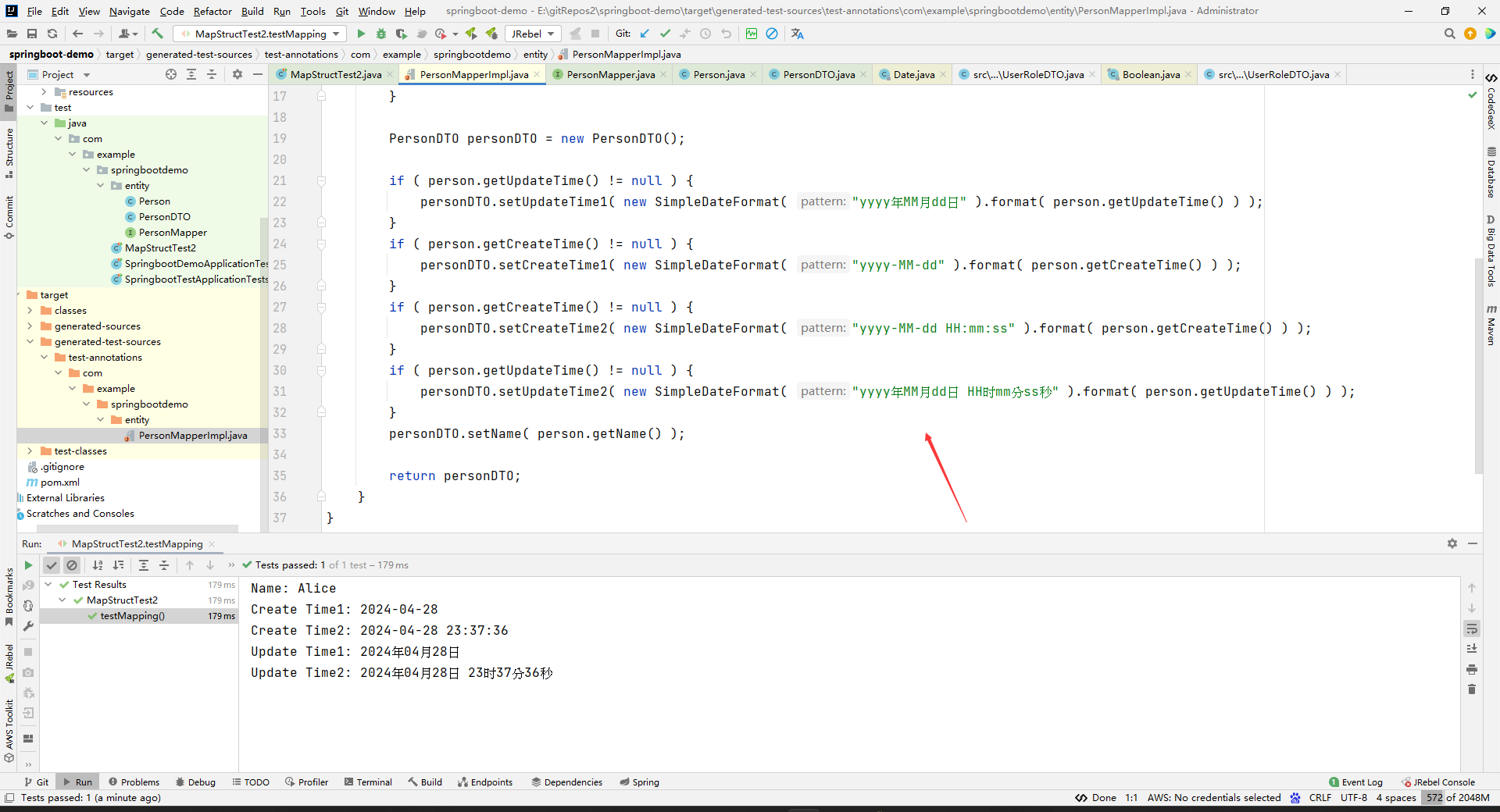Expand the generated-sources folder

(x=30, y=326)
